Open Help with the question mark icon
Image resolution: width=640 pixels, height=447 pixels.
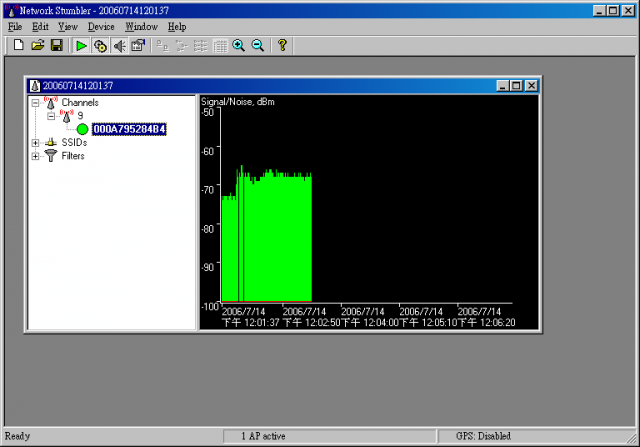click(x=282, y=46)
